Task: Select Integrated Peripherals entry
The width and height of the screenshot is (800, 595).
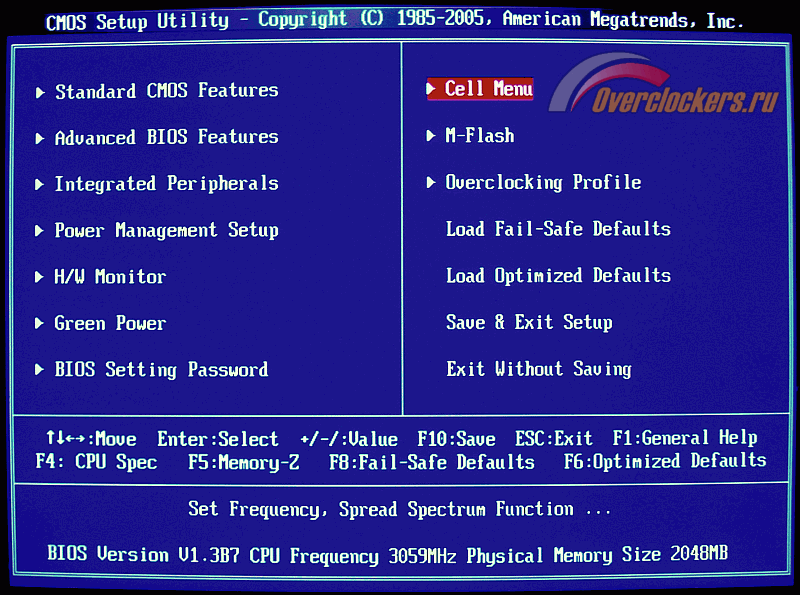Action: point(167,184)
